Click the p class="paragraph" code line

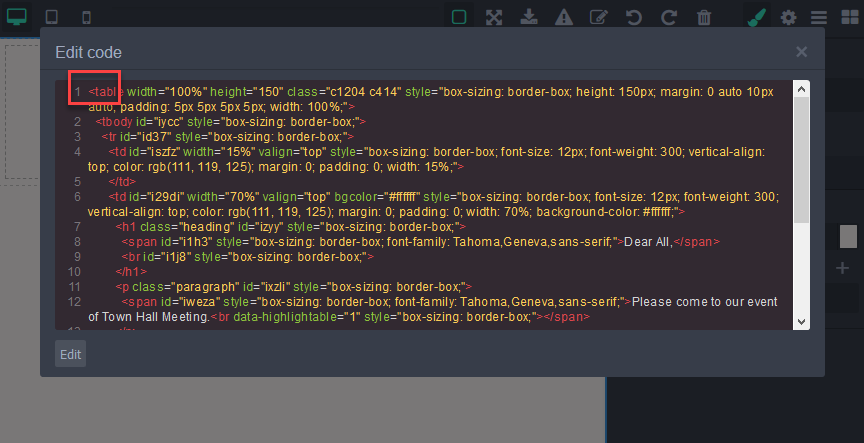pyautogui.click(x=294, y=287)
